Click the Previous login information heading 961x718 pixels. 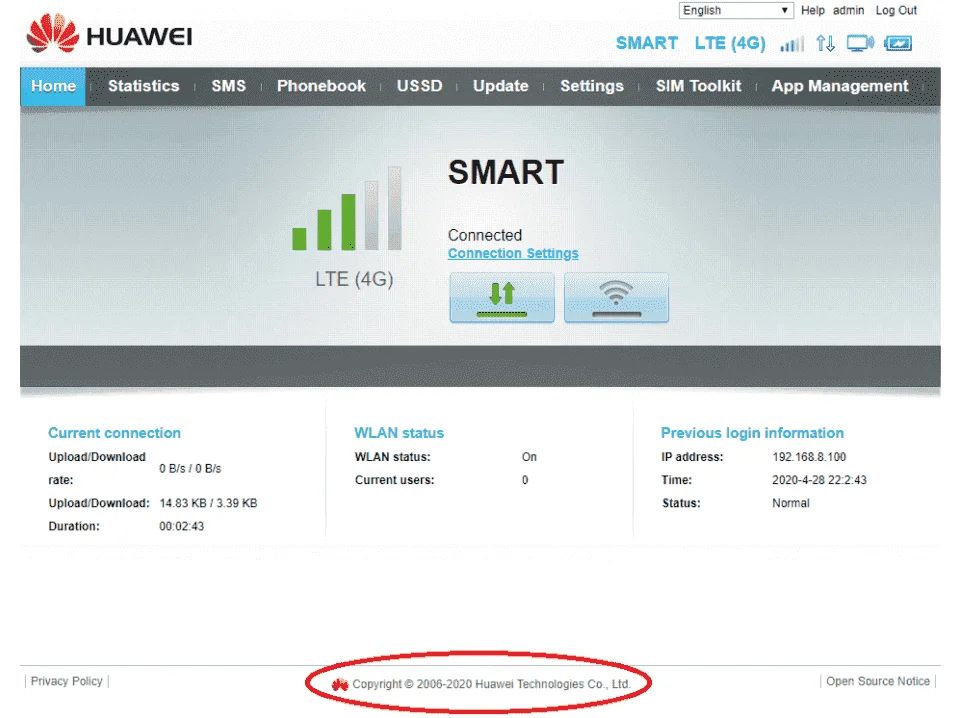(x=752, y=433)
